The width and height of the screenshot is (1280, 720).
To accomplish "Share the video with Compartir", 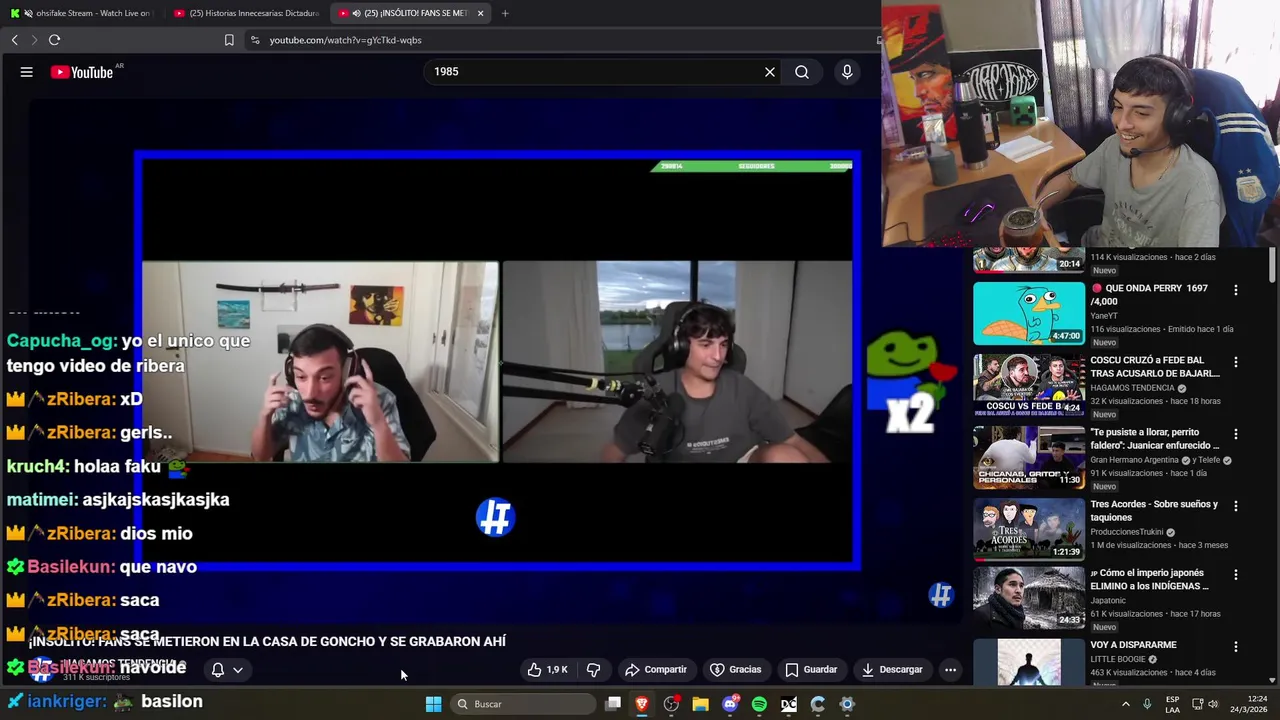I will pyautogui.click(x=656, y=670).
